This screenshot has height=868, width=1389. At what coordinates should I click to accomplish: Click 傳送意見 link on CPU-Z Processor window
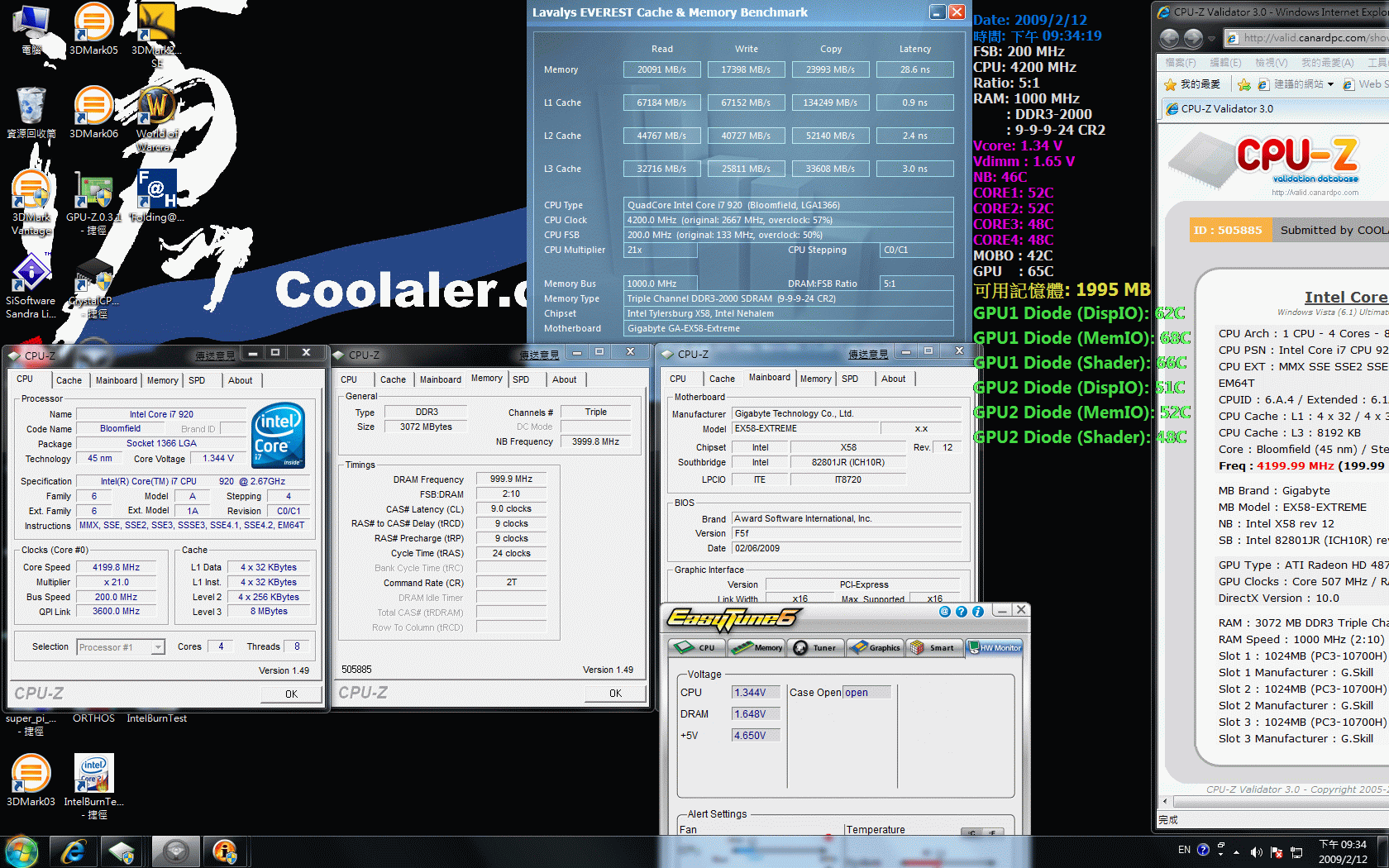coord(215,355)
